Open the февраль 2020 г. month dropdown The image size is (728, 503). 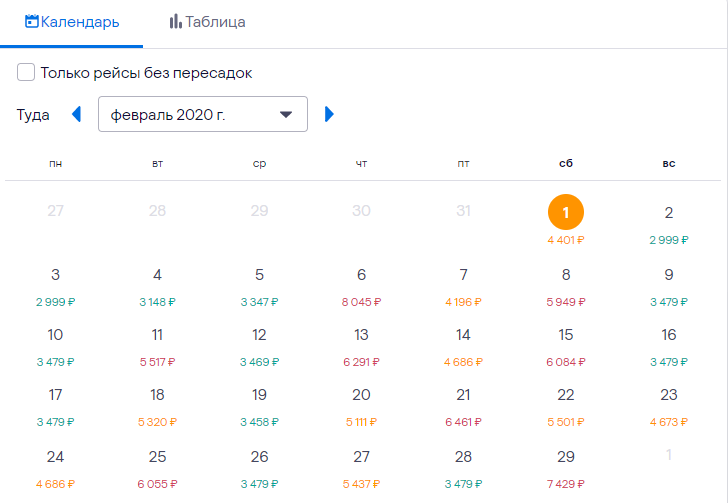[x=202, y=114]
